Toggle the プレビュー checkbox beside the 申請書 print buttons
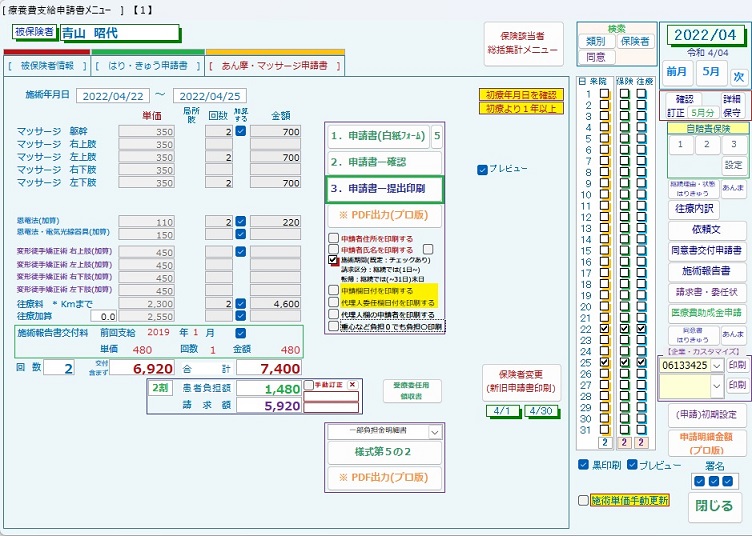Viewport: 752px width, 536px height. (x=482, y=169)
